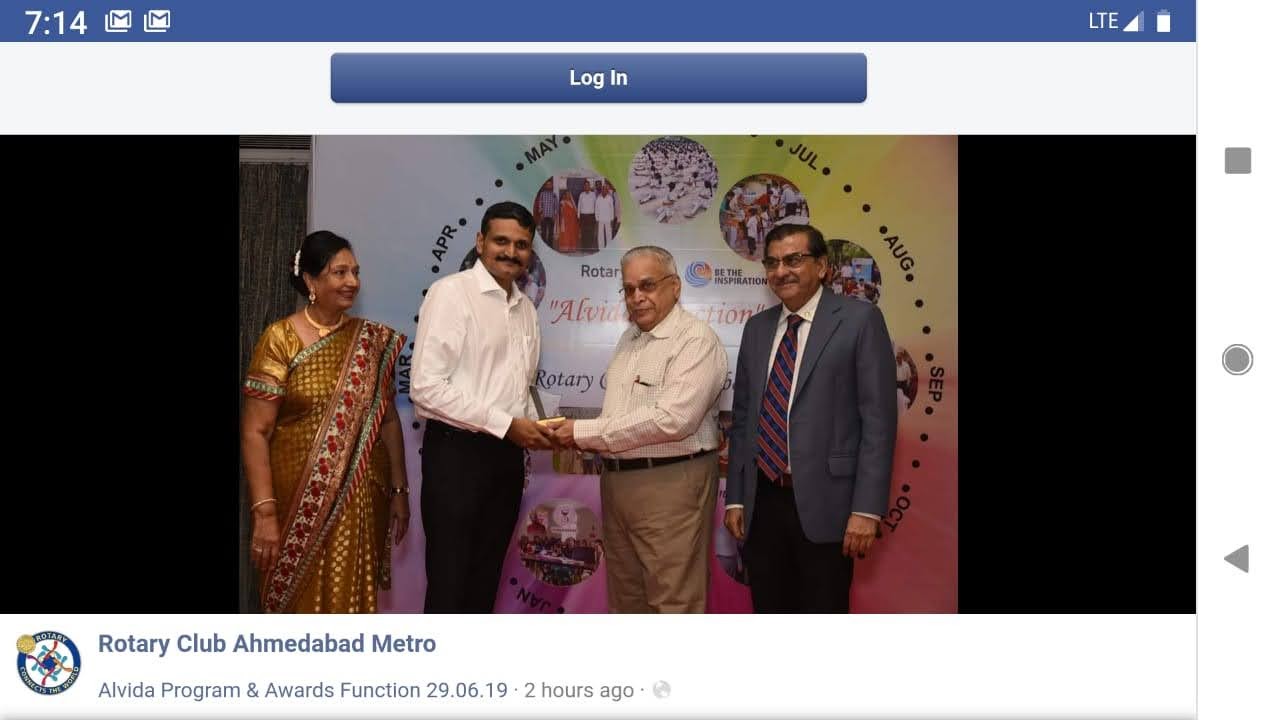Tap the LTE signal strength indicator
The image size is (1280, 720).
(x=1116, y=21)
